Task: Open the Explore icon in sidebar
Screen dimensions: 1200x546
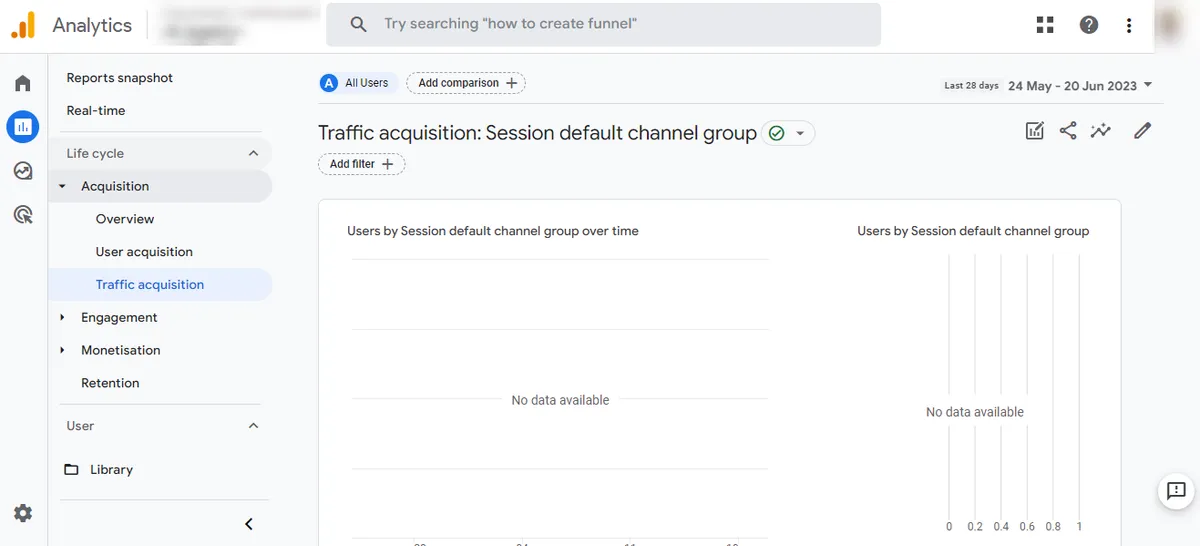Action: point(23,171)
